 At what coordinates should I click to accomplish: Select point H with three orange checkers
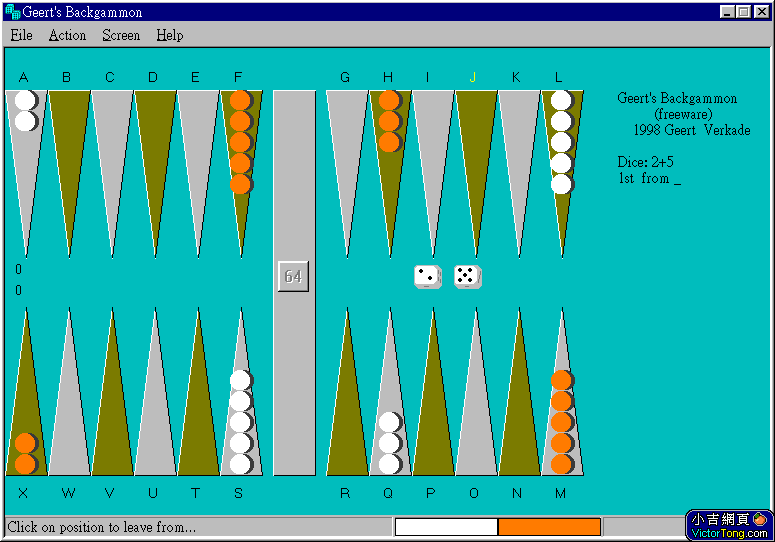coord(390,174)
